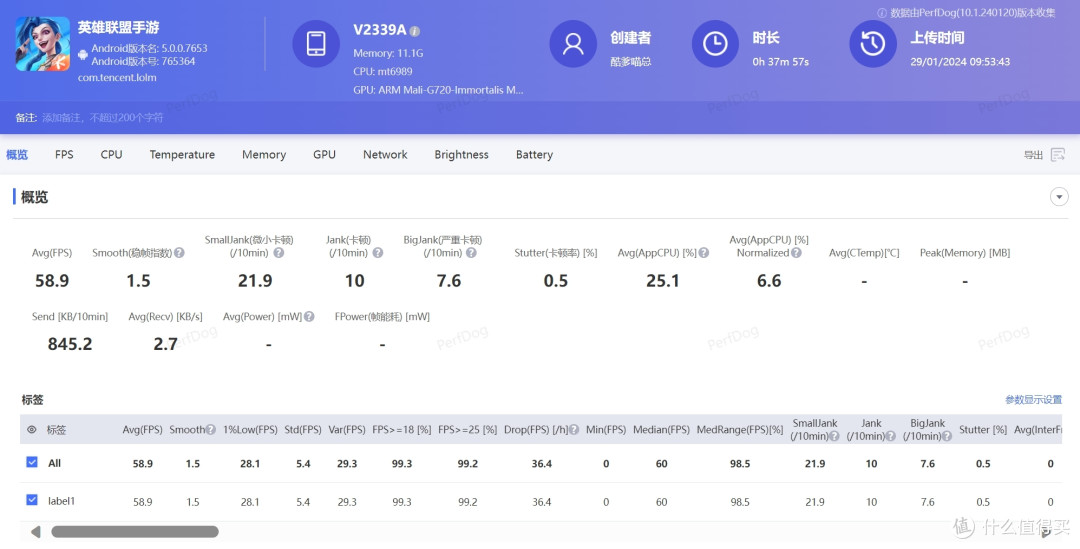The width and height of the screenshot is (1080, 549).
Task: Open the Memory tab
Action: pos(264,155)
